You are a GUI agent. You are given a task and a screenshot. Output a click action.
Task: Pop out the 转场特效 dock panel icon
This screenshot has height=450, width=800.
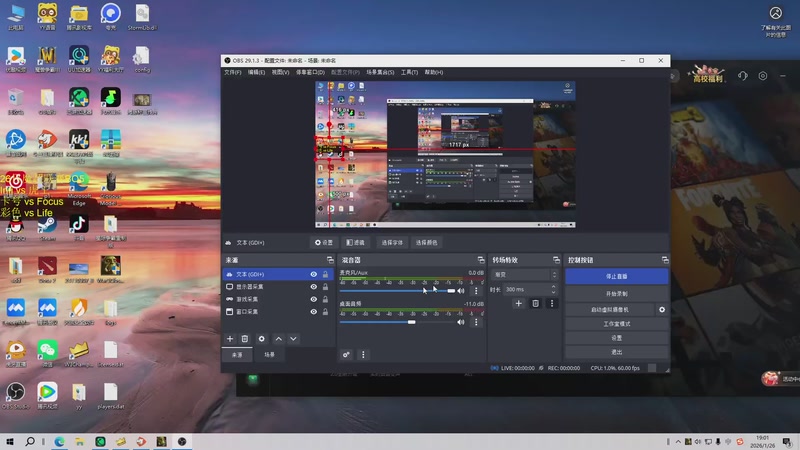[x=556, y=260]
